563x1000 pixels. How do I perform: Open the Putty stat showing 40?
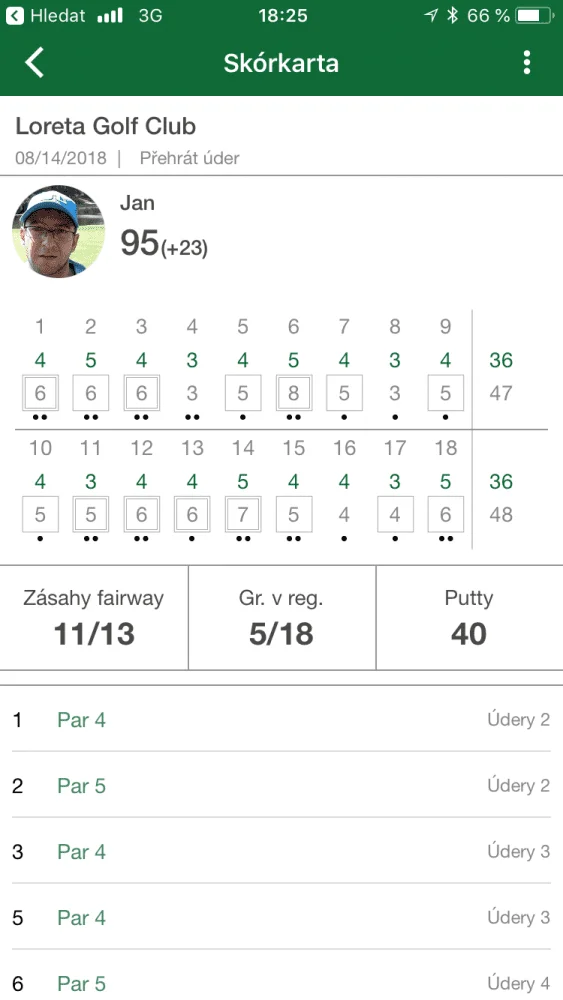pos(469,617)
